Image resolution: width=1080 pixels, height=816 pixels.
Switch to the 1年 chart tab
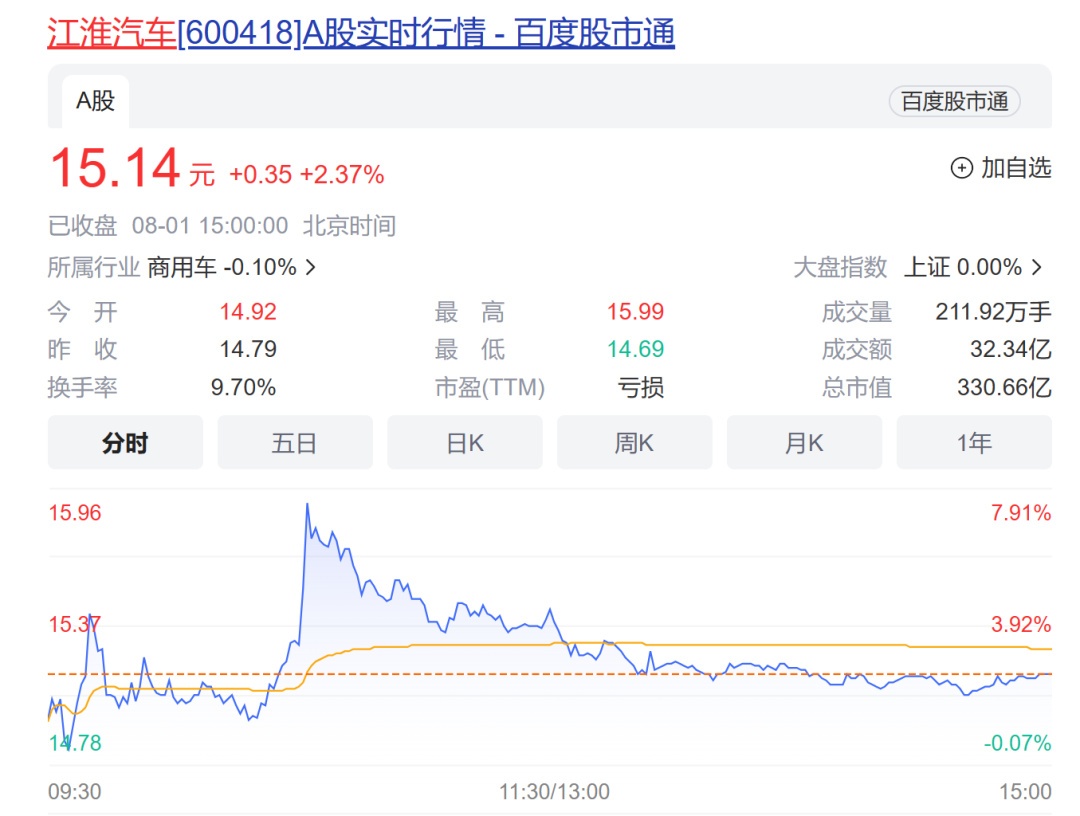point(974,443)
